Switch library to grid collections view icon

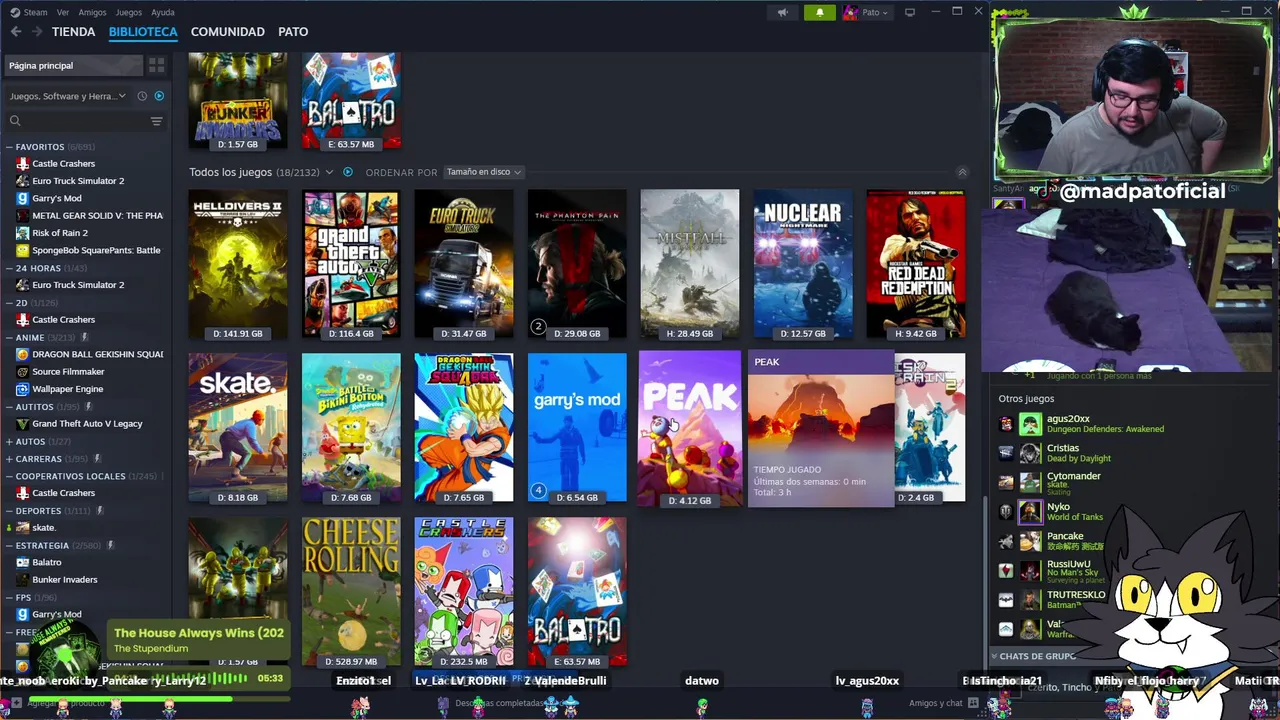pyautogui.click(x=156, y=65)
